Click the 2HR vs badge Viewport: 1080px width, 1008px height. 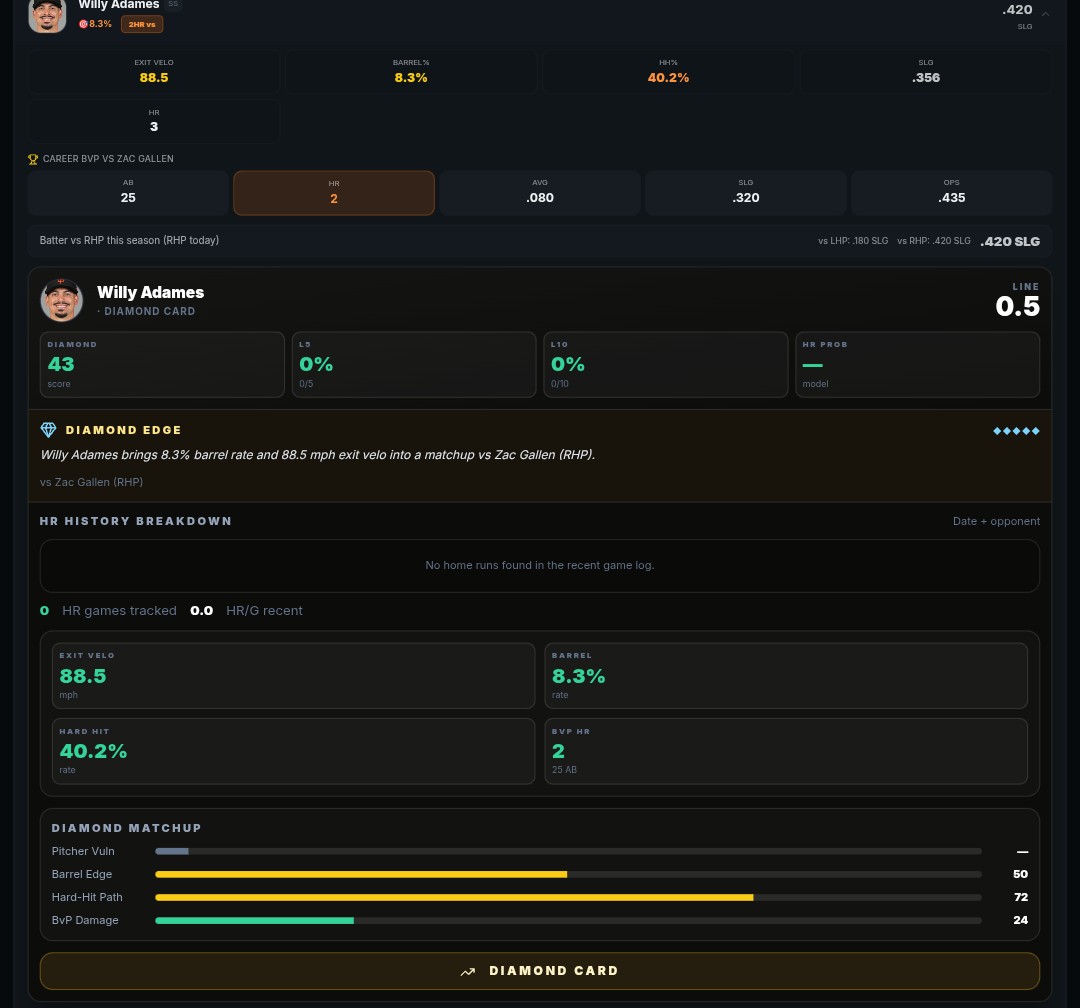142,24
